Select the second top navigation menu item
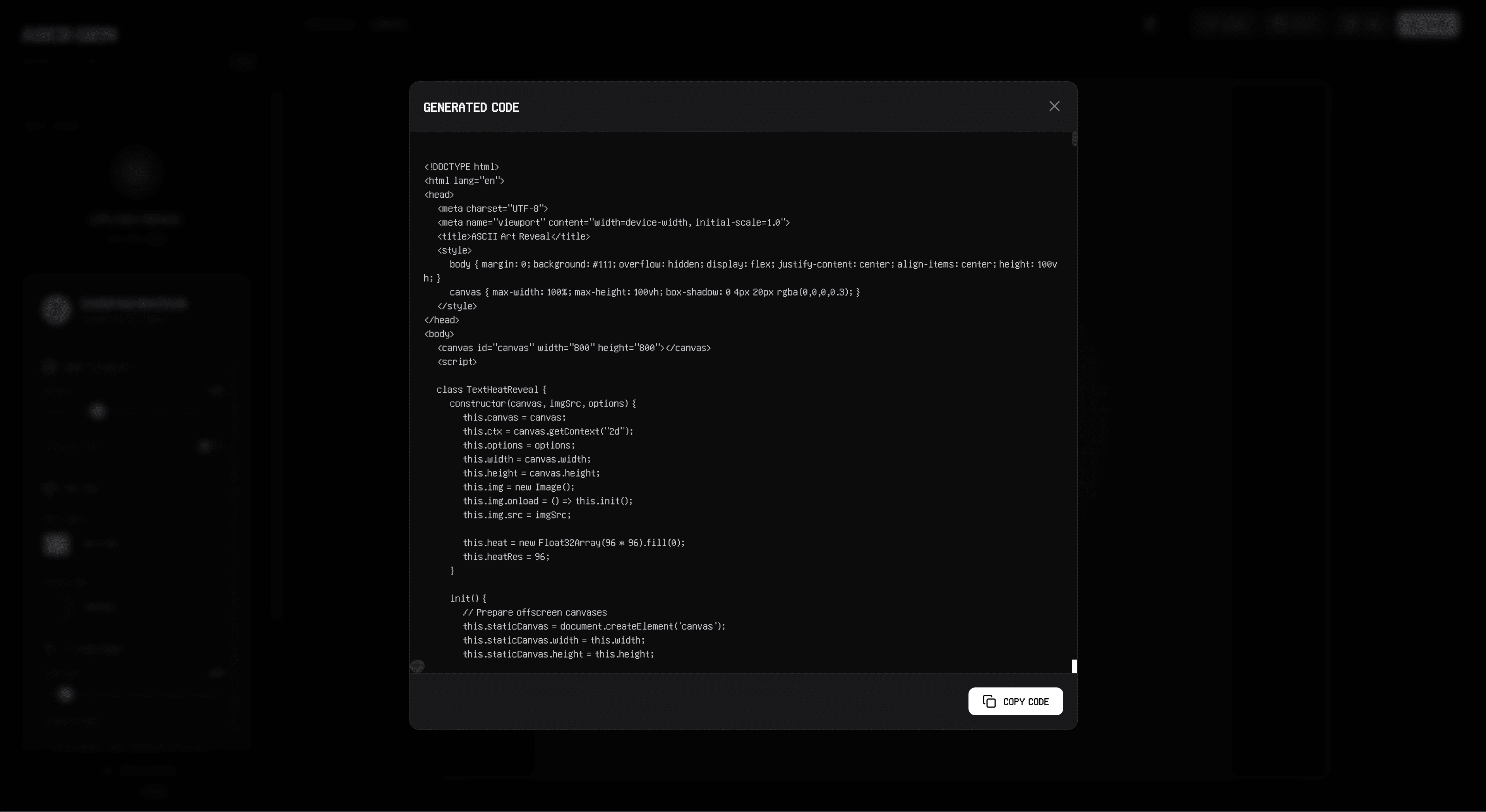 point(389,24)
